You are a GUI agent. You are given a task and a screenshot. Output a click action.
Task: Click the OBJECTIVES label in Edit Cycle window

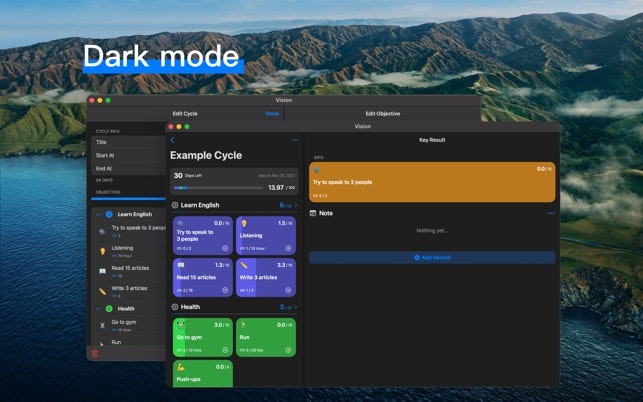(x=108, y=192)
